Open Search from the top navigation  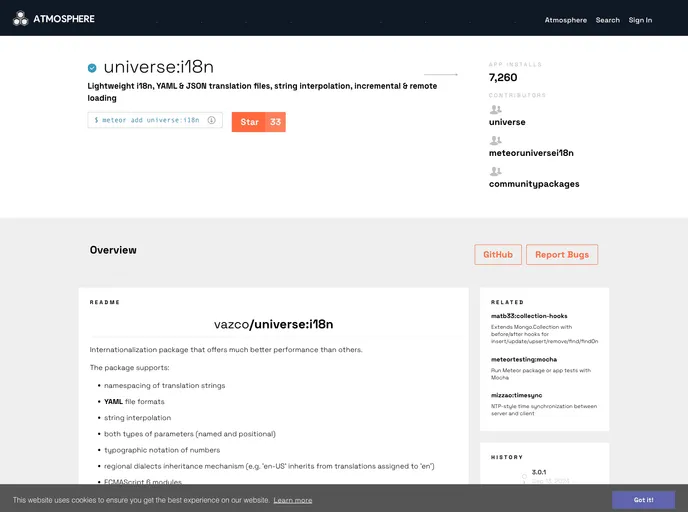point(608,20)
